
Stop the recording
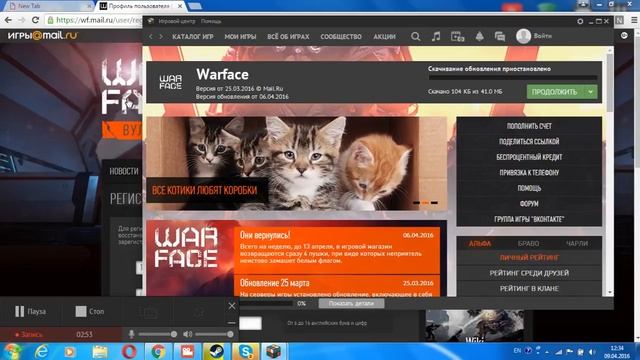90,311
